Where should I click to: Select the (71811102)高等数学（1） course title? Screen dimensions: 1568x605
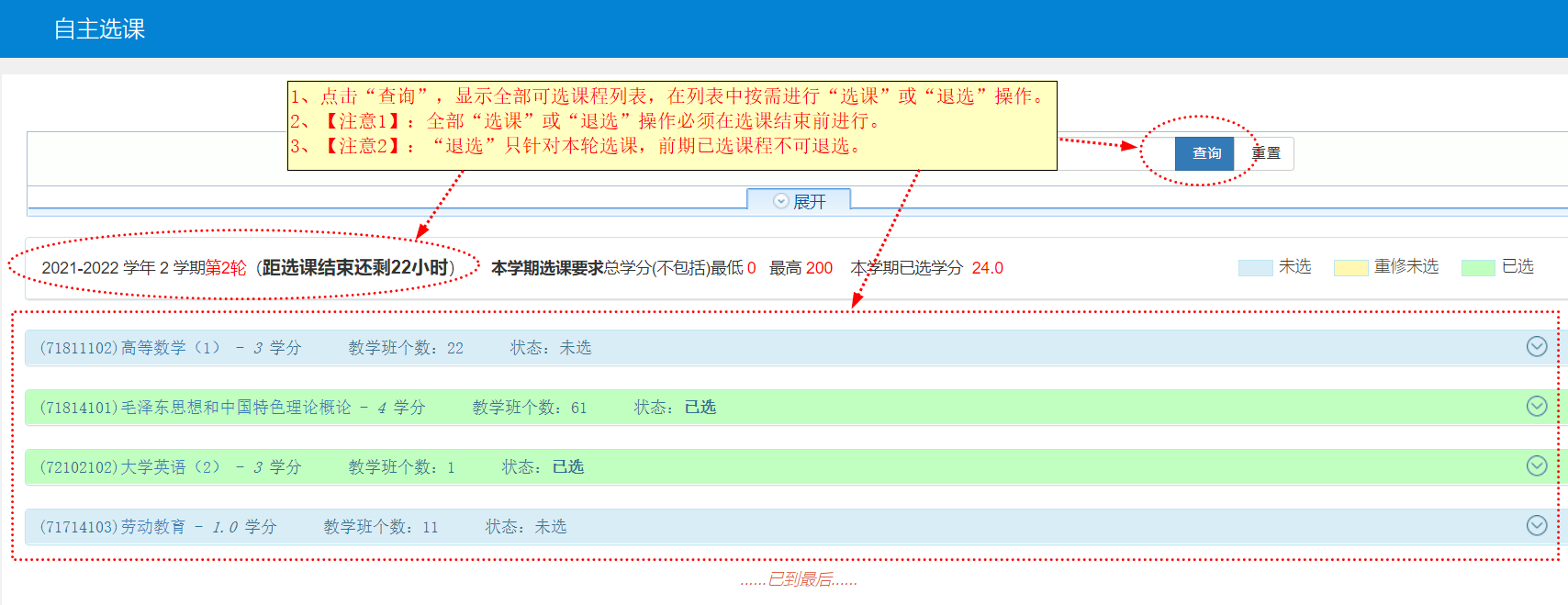(129, 348)
